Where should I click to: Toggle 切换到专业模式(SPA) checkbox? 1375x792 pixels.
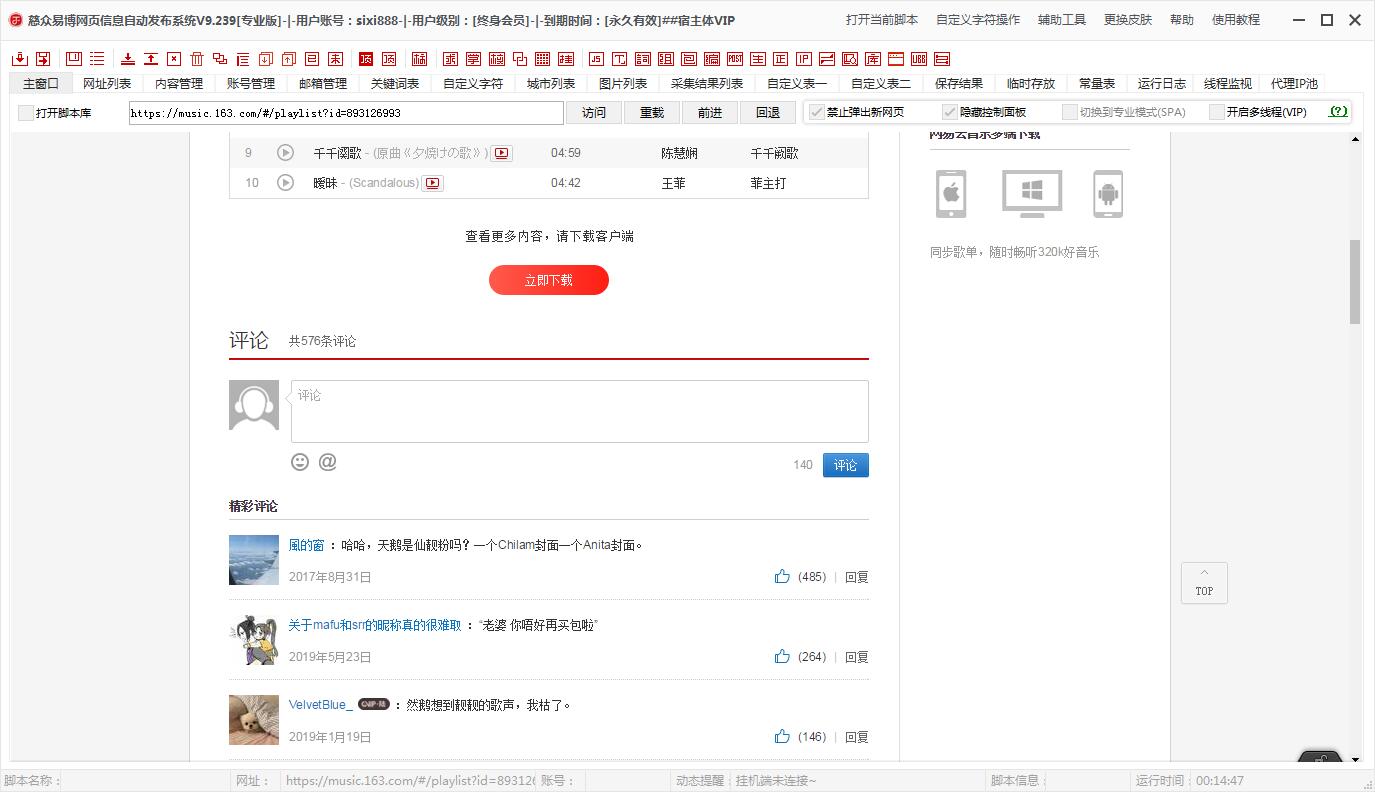coord(1070,112)
